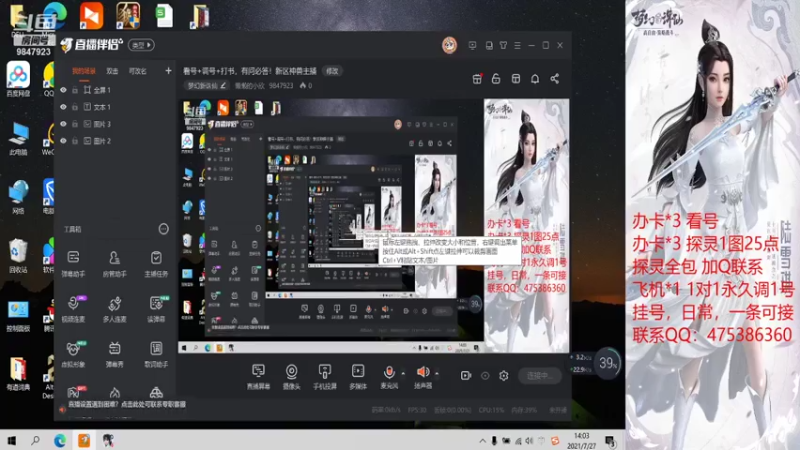The image size is (800, 450).
Task: Mute the 扬声器 speaker
Action: pyautogui.click(x=422, y=377)
